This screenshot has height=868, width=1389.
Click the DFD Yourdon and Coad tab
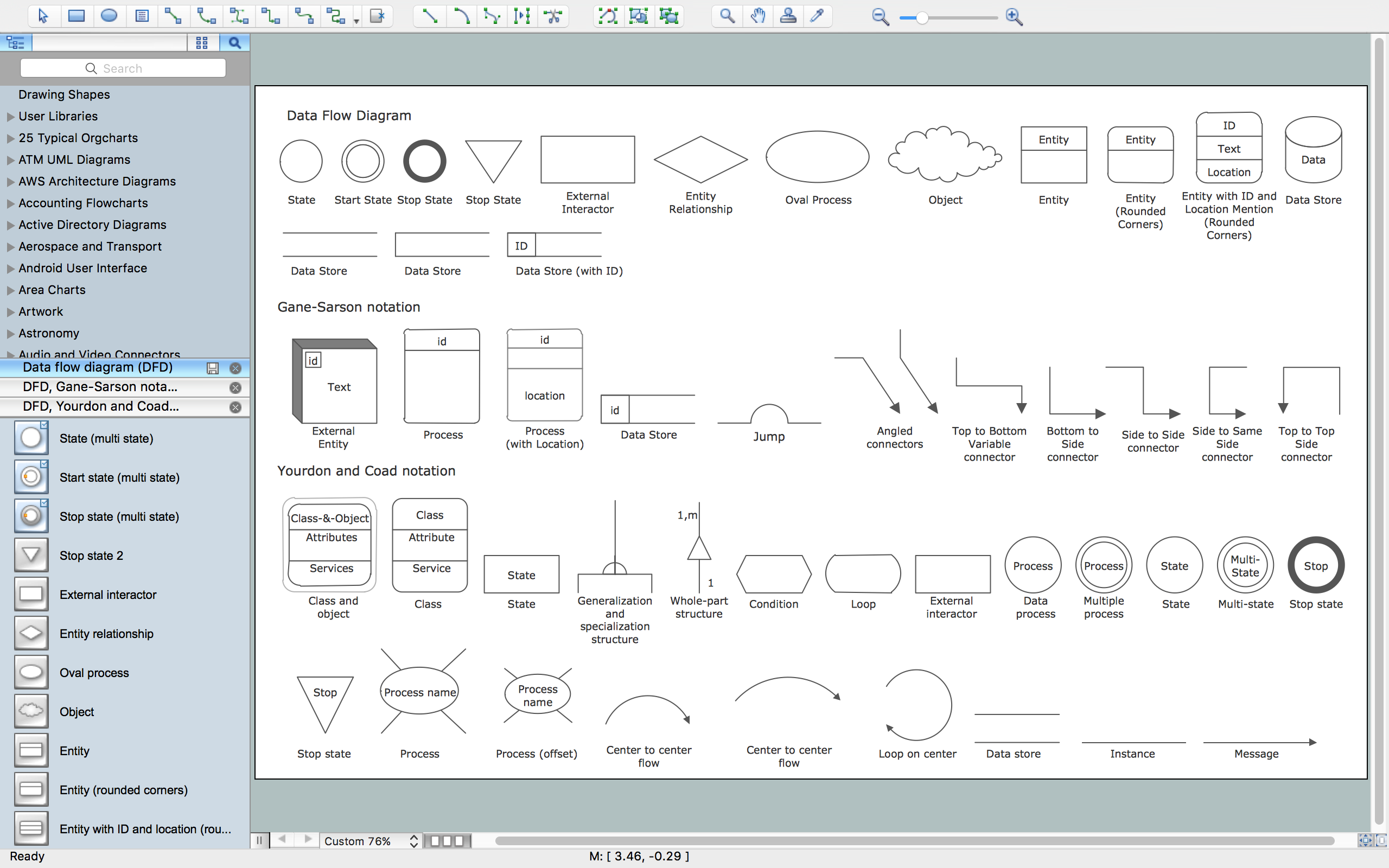[100, 406]
